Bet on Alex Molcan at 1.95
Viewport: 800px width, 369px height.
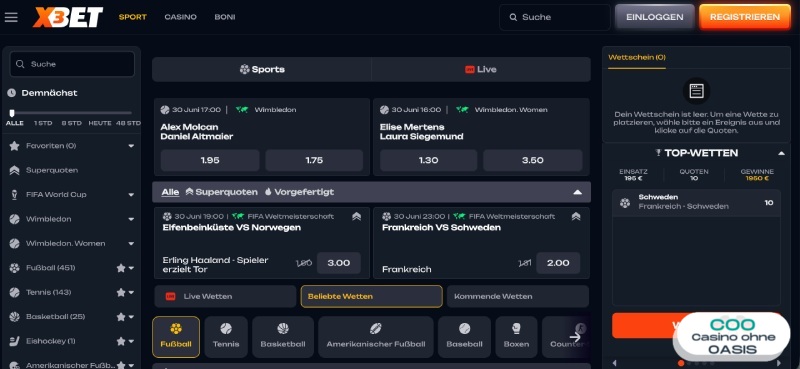pyautogui.click(x=210, y=160)
